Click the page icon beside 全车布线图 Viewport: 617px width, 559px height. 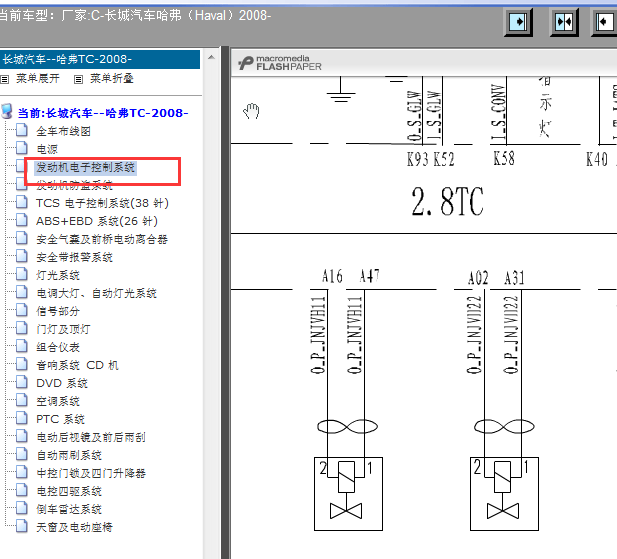tap(22, 130)
